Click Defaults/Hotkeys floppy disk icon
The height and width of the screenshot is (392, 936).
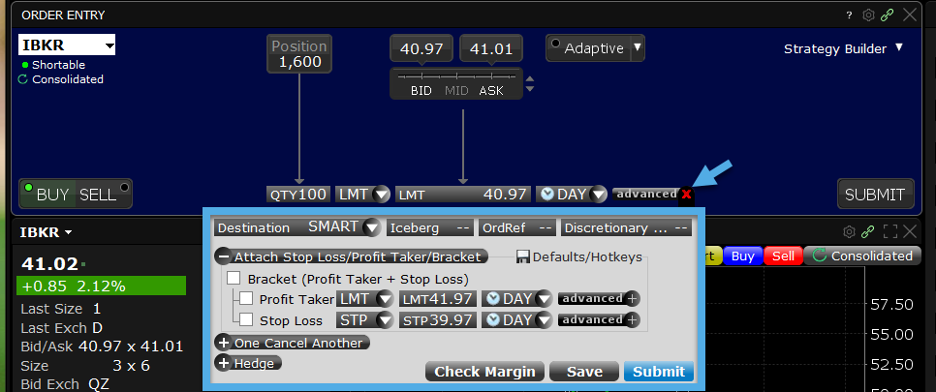click(x=523, y=257)
